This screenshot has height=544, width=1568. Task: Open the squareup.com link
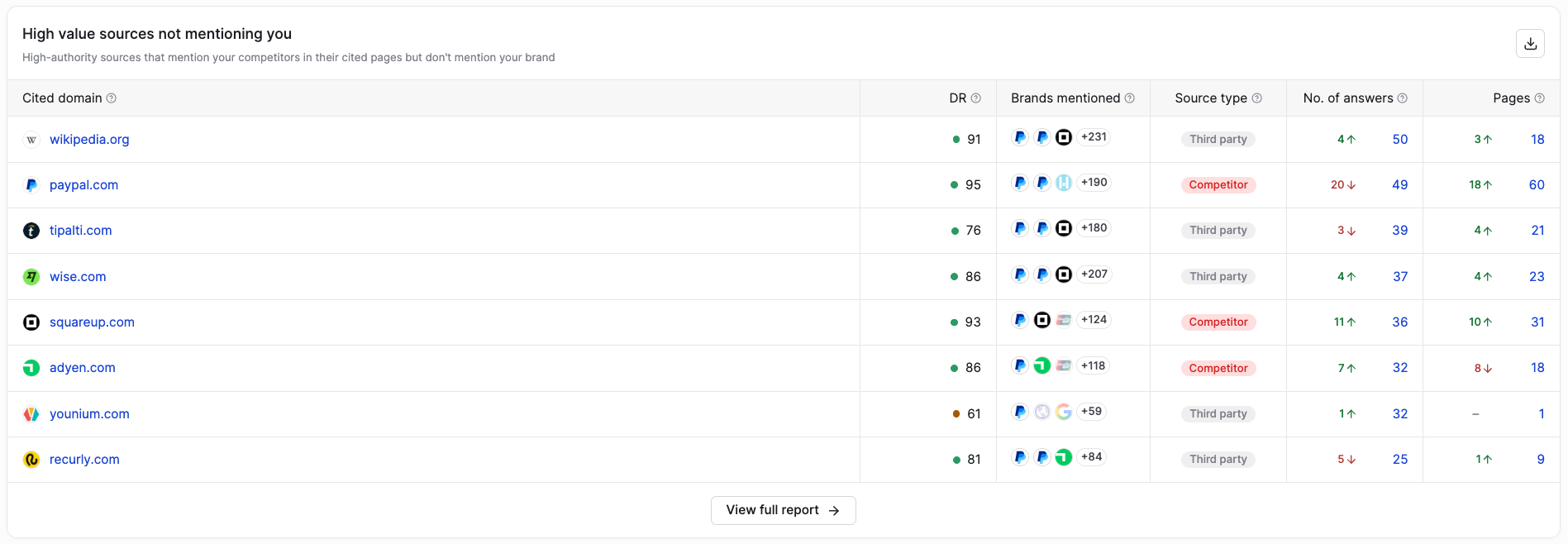[x=92, y=322]
